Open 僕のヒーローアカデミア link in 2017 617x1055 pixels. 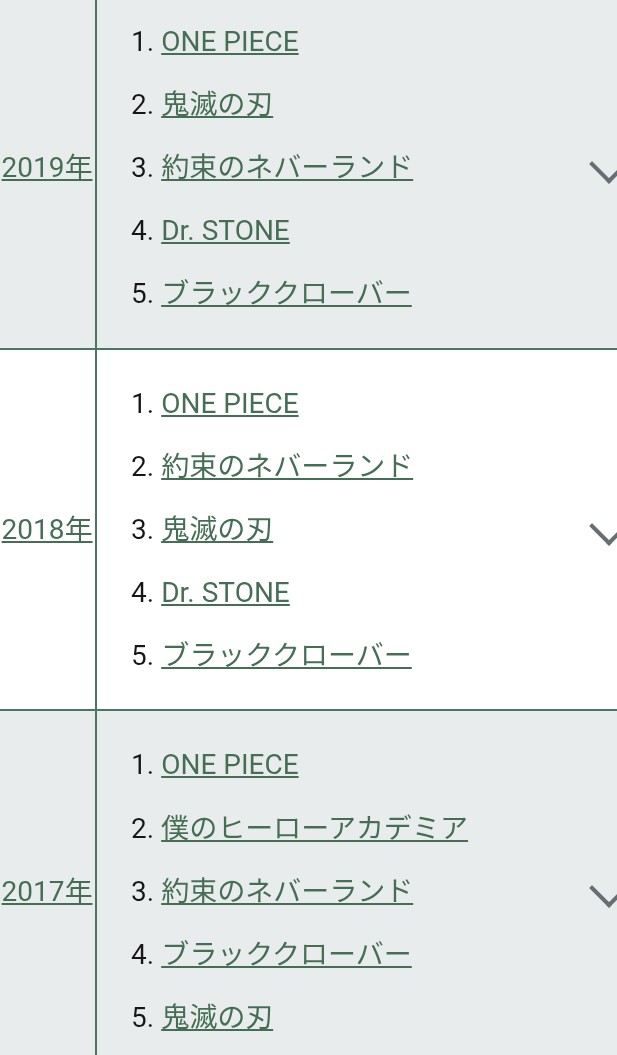(x=314, y=828)
